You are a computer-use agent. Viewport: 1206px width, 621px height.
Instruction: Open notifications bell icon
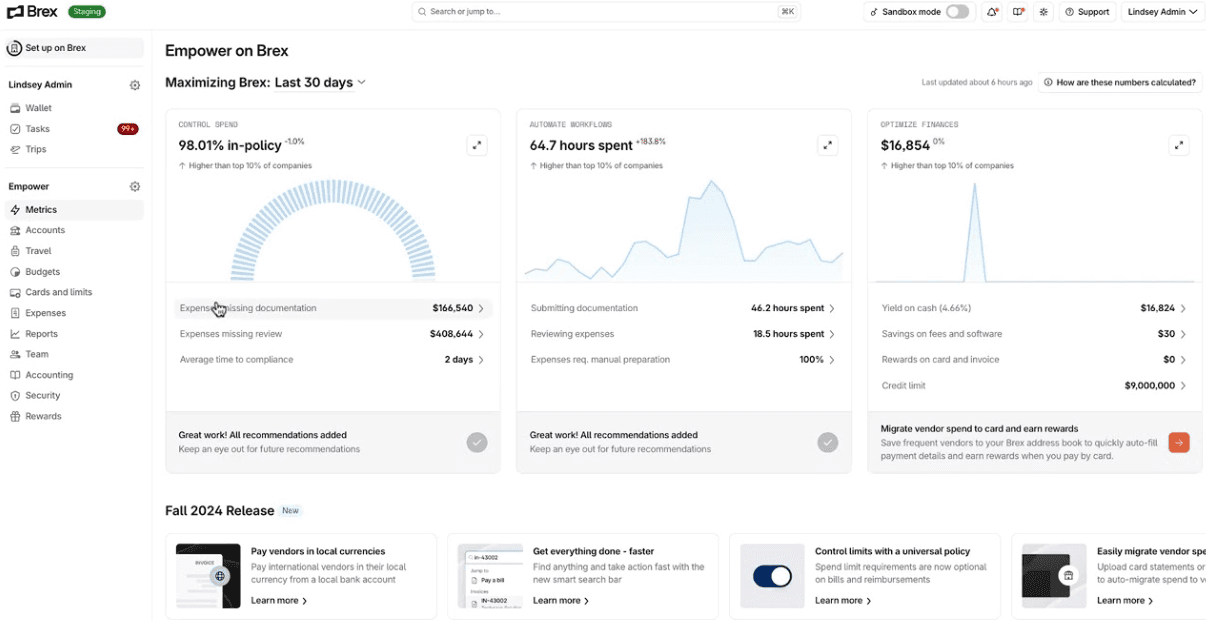[x=992, y=12]
